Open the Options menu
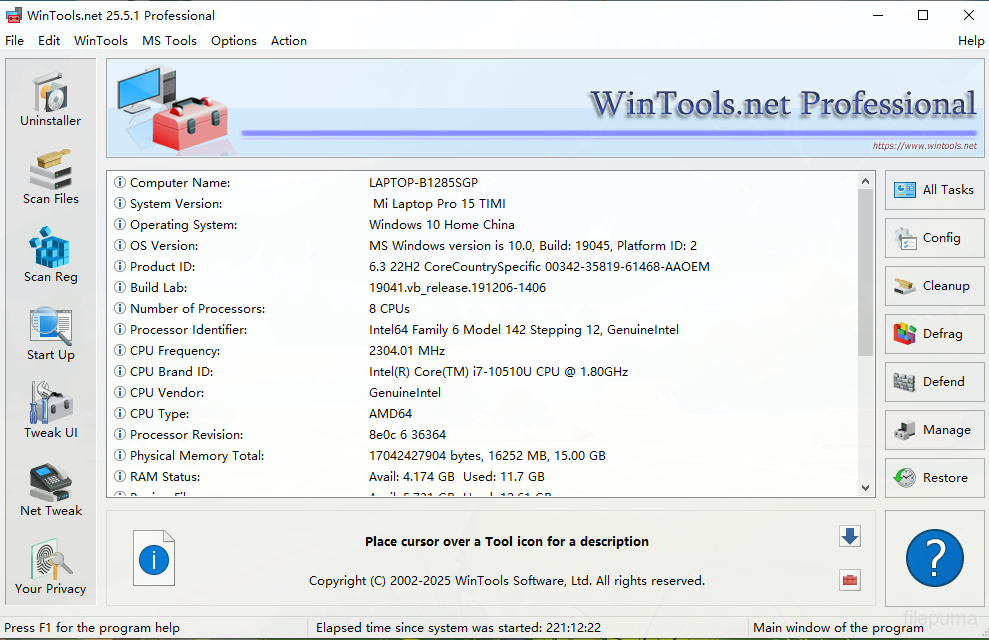 (234, 40)
